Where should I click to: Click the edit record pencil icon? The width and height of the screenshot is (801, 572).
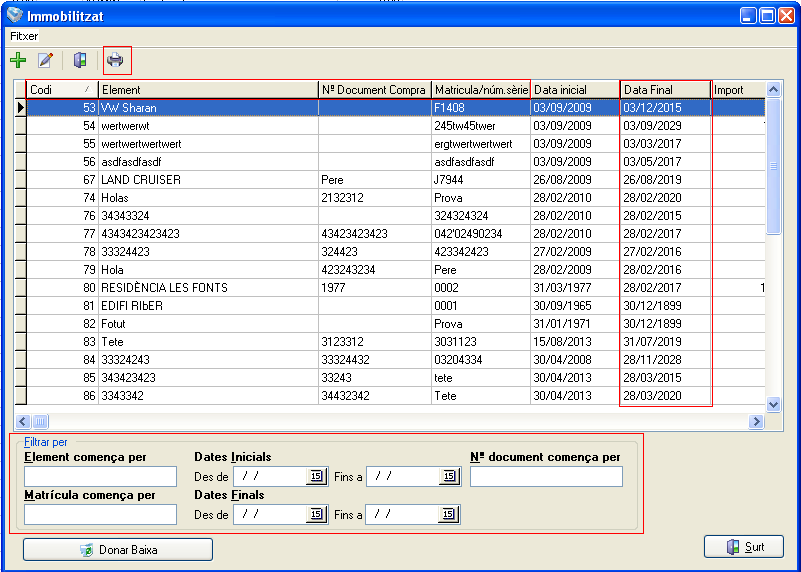[45, 60]
